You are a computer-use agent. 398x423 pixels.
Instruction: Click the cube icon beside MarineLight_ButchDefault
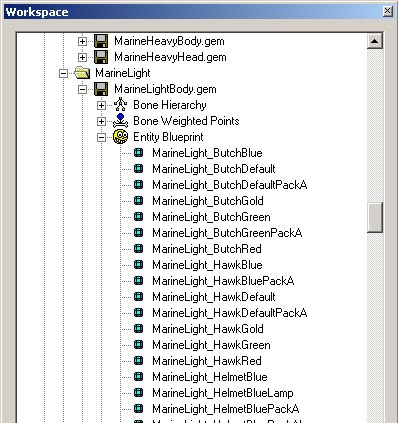139,169
